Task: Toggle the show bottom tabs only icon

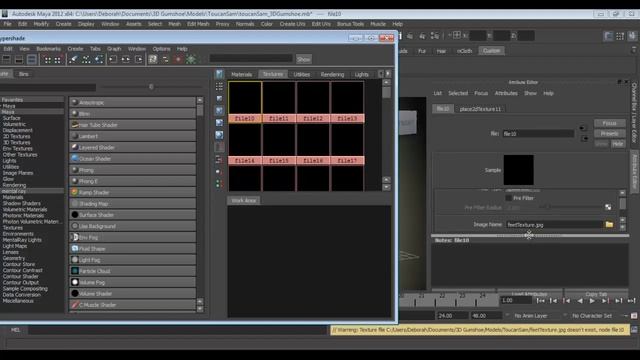Action: click(x=19, y=60)
